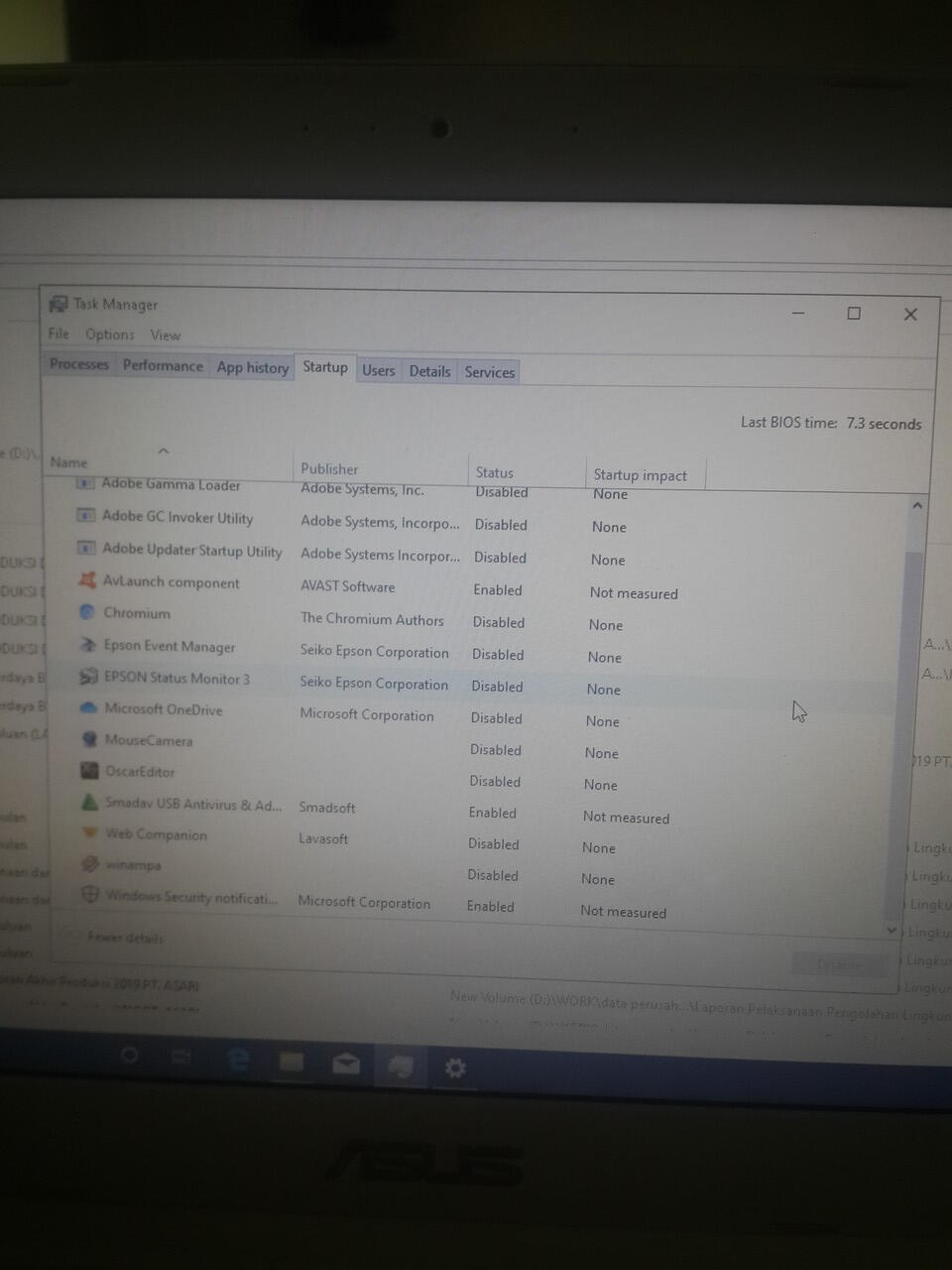Image resolution: width=952 pixels, height=1270 pixels.
Task: Click Microsoft Corporation in OneDrive row
Action: coord(367,715)
